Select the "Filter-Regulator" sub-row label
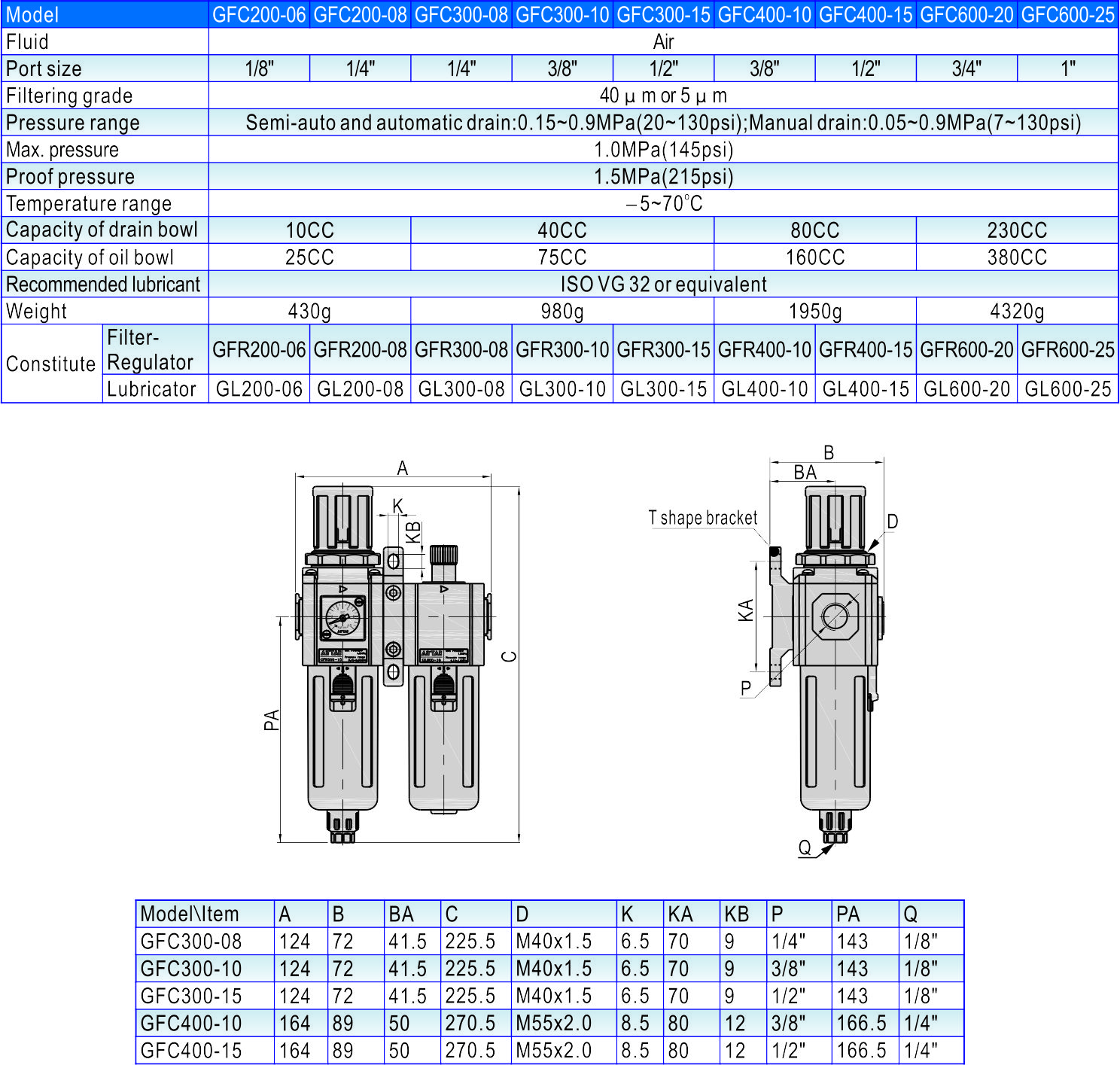The height and width of the screenshot is (1065, 1120). click(x=151, y=350)
